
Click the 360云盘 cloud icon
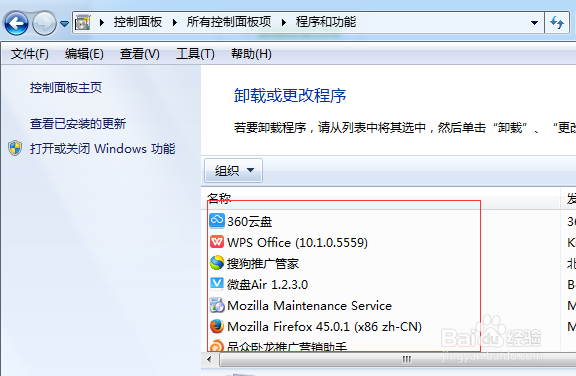tap(217, 221)
